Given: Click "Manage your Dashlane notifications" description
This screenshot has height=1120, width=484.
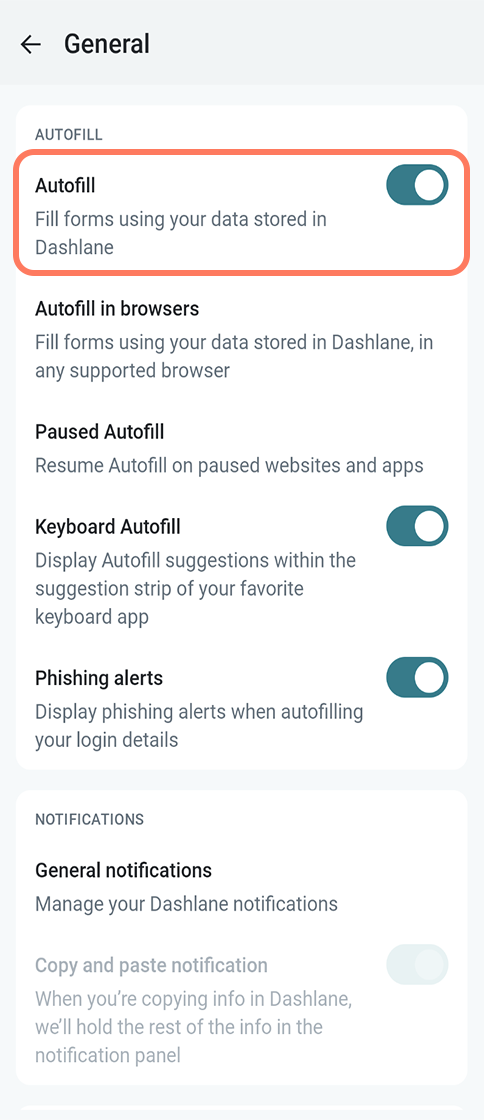Looking at the screenshot, I should [186, 904].
